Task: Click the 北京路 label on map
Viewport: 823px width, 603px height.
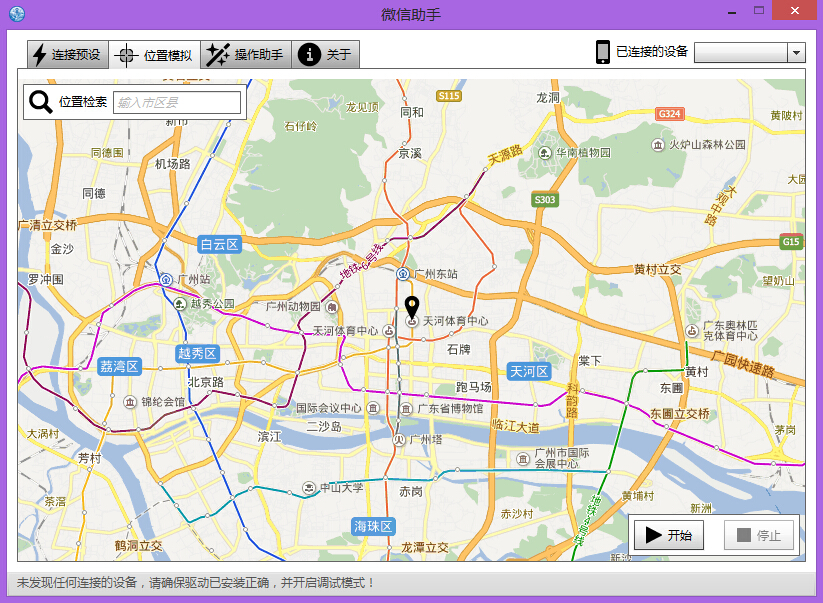Action: [x=206, y=382]
